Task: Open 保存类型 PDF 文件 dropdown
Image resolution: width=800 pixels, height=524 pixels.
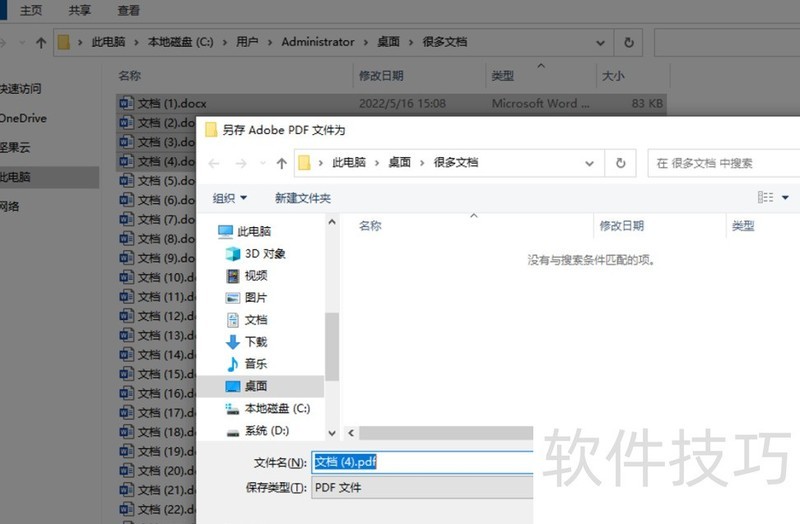Action: 422,488
